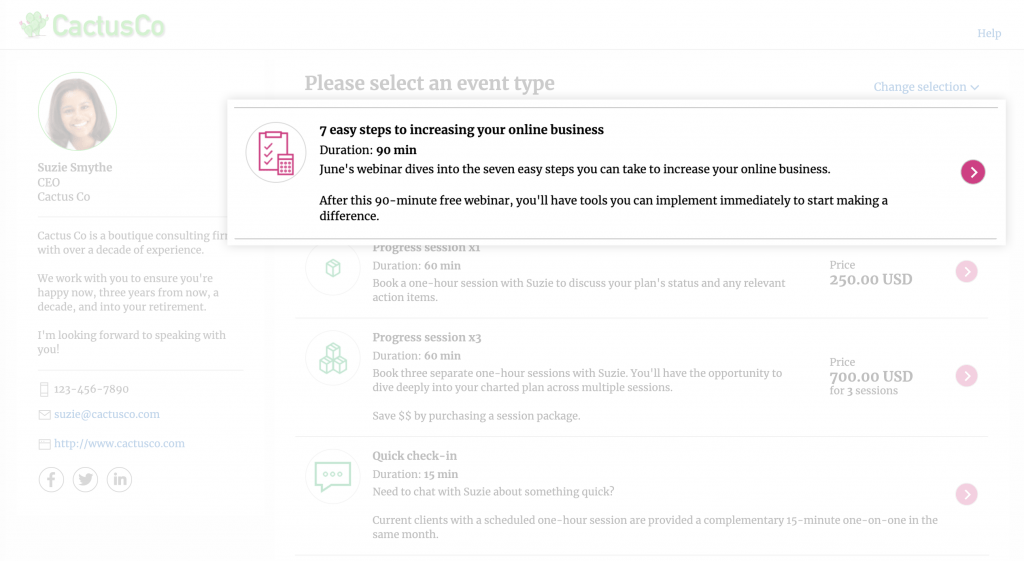Email suzie@cactusco.com link
Image resolution: width=1024 pixels, height=561 pixels.
(x=107, y=414)
